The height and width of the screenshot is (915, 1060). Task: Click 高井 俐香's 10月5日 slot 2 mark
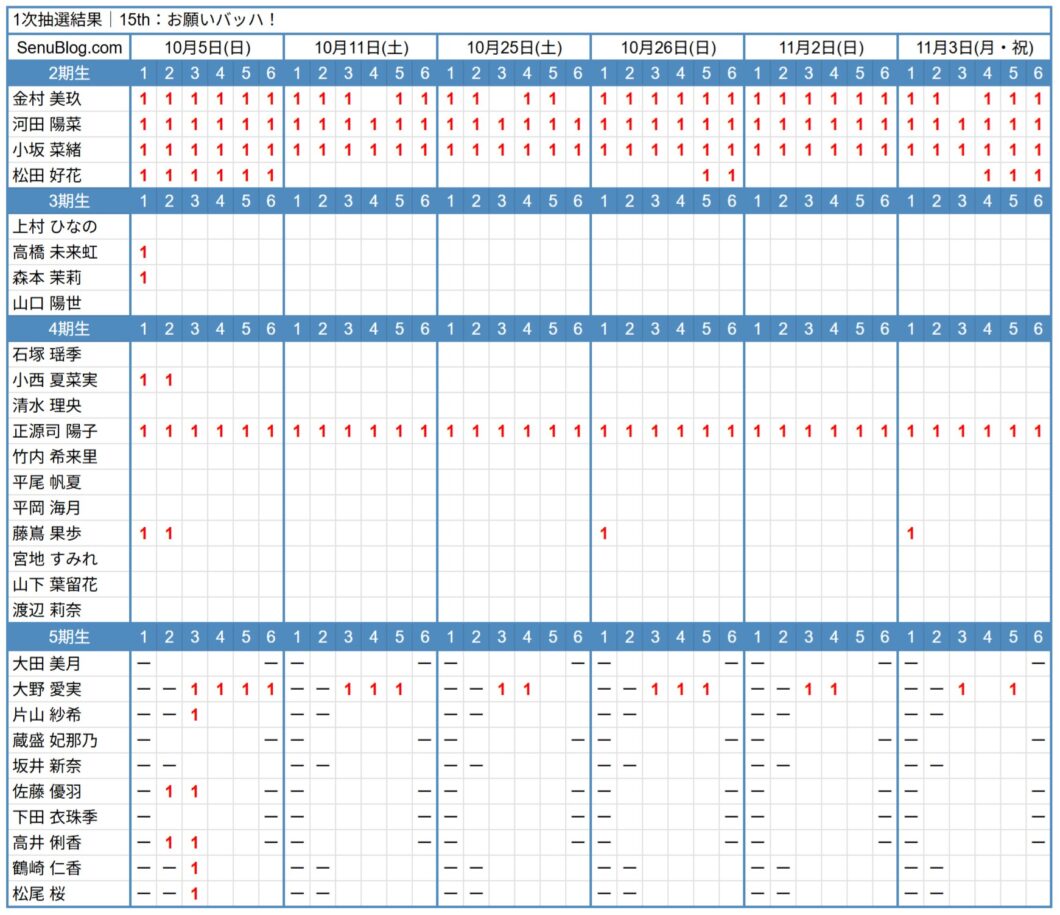click(x=169, y=843)
